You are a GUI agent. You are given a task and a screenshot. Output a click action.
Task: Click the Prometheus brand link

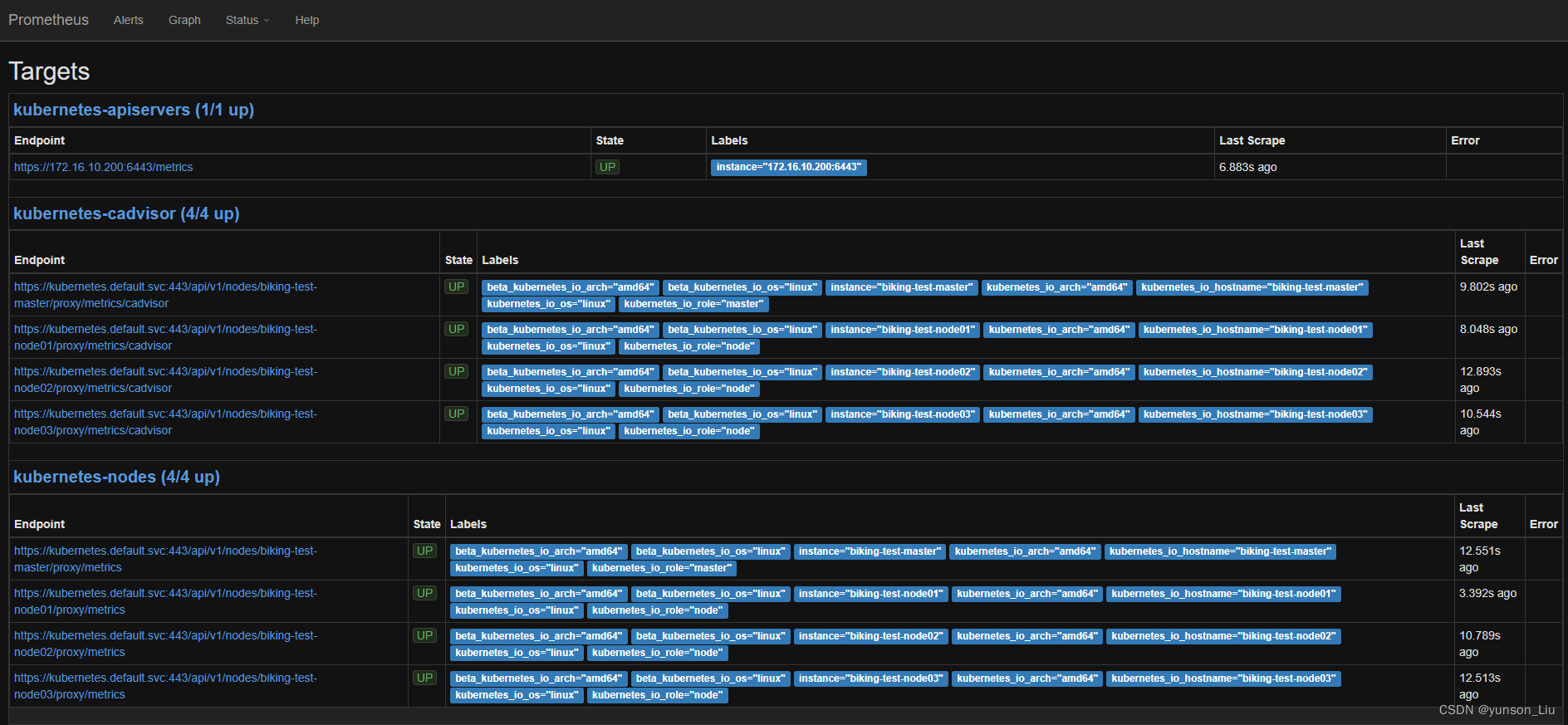[48, 20]
